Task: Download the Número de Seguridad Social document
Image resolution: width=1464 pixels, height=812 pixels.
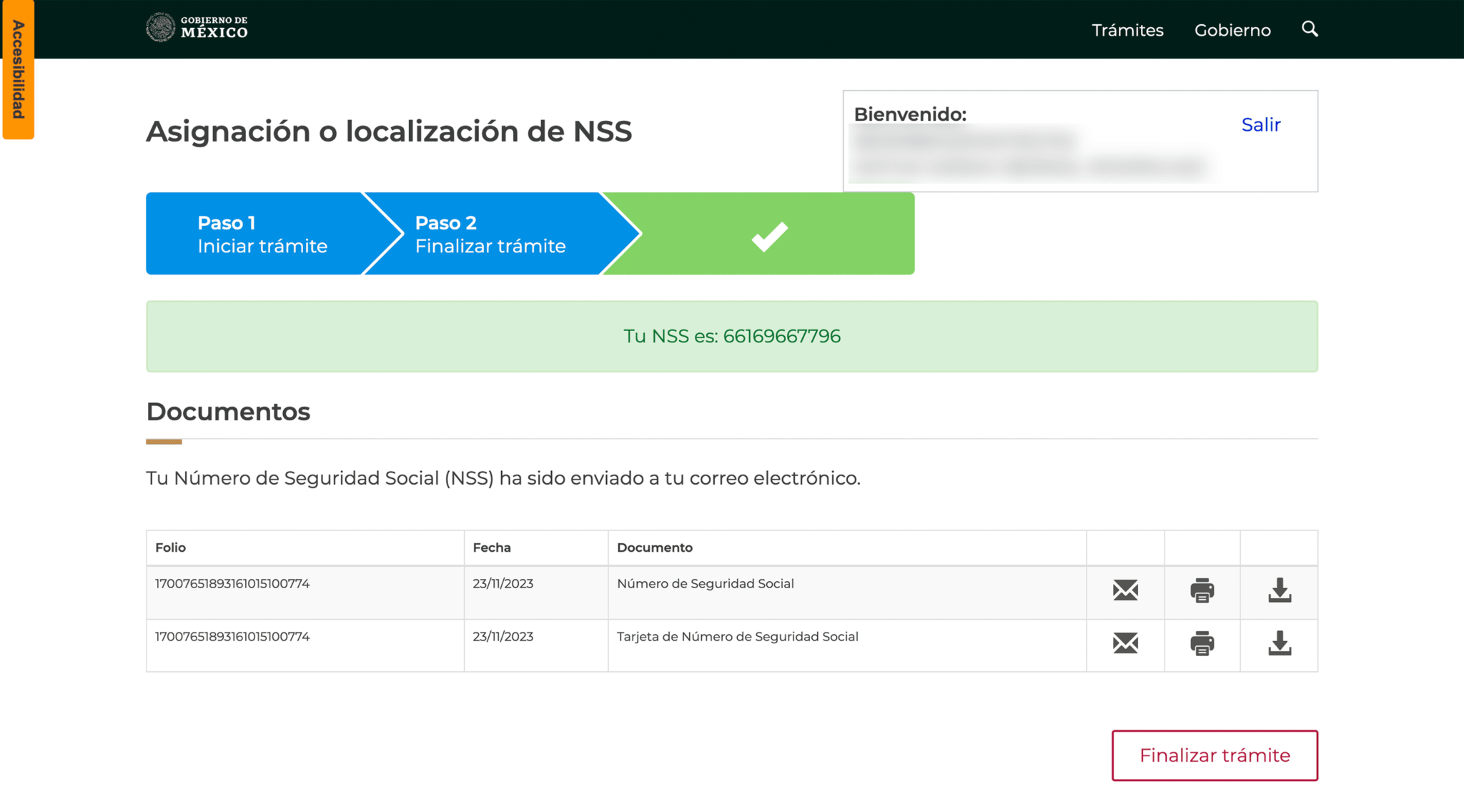Action: click(x=1280, y=590)
